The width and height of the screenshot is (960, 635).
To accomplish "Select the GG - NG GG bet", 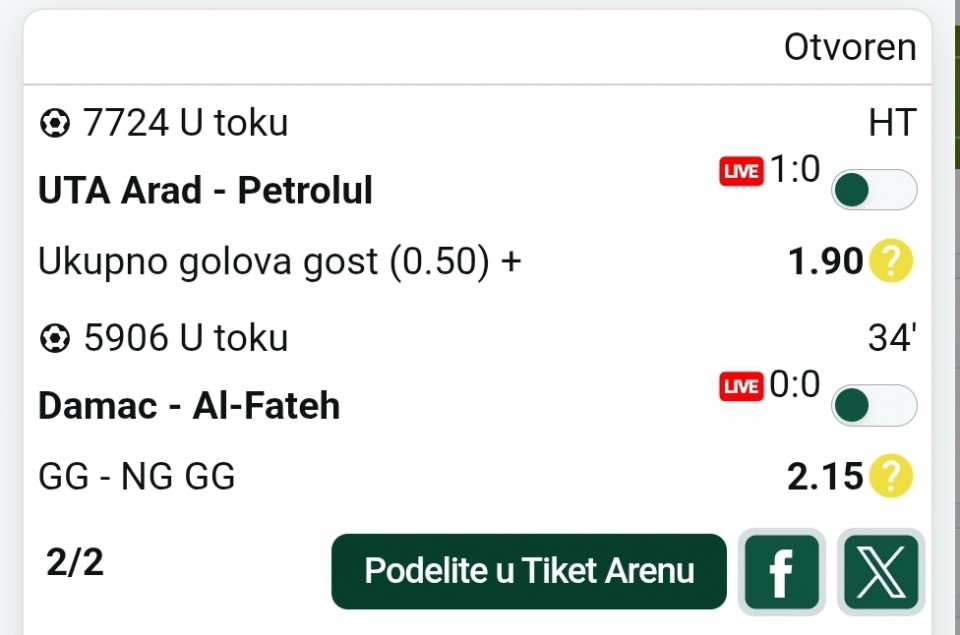I will coord(137,477).
